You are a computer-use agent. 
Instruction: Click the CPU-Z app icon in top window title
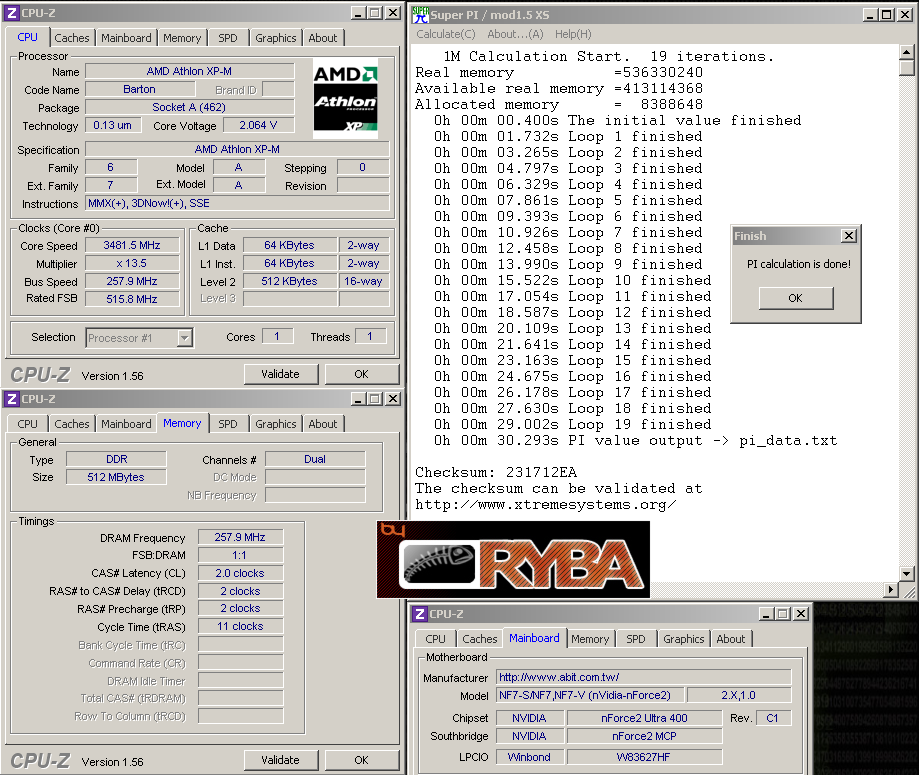coord(12,12)
